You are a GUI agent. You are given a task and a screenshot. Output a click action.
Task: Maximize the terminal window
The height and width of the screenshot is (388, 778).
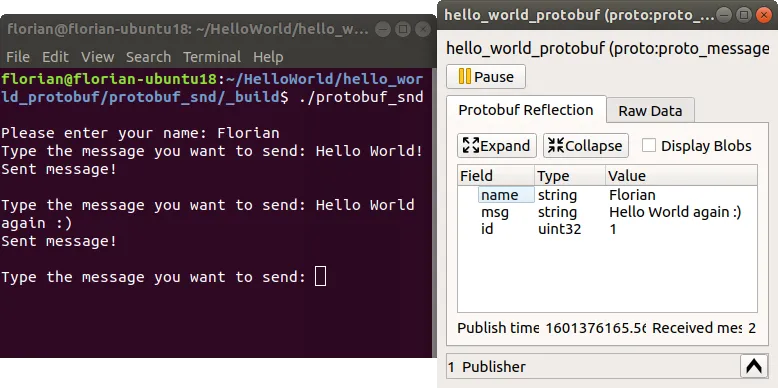click(402, 29)
